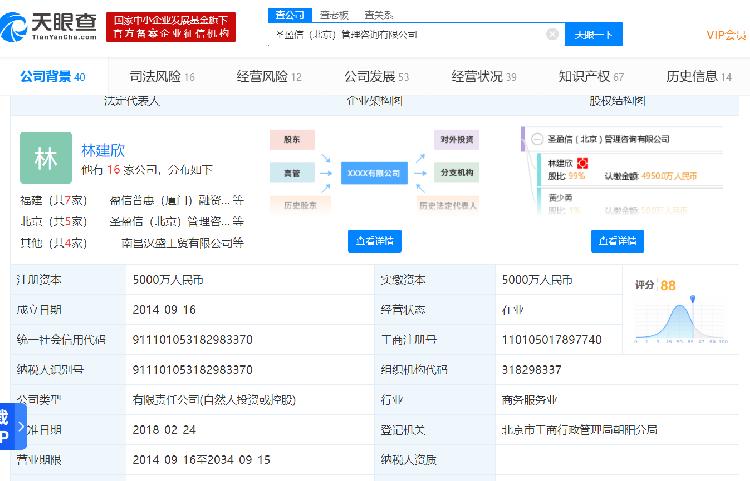Open legal representative 林建欣 profile link

pyautogui.click(x=103, y=150)
